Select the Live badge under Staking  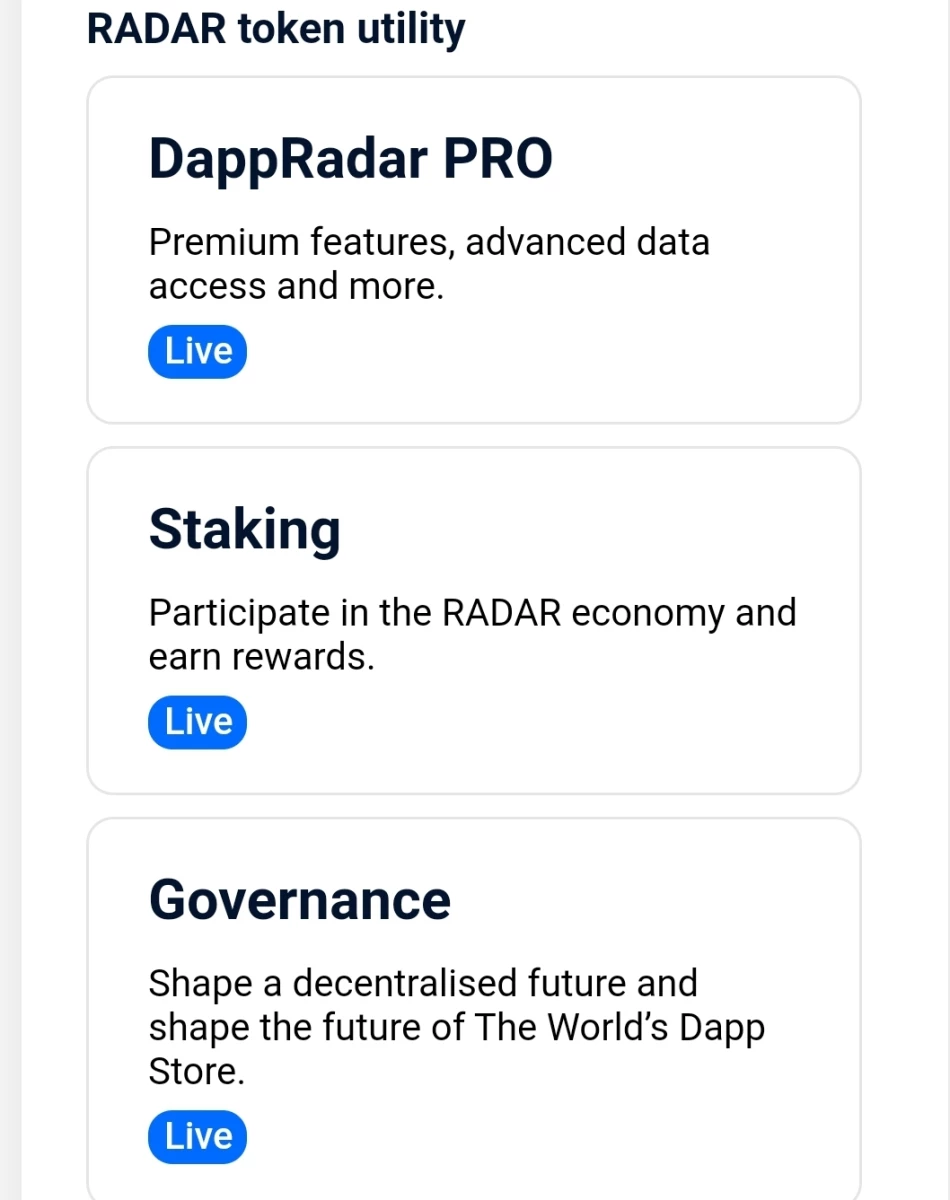(x=197, y=721)
